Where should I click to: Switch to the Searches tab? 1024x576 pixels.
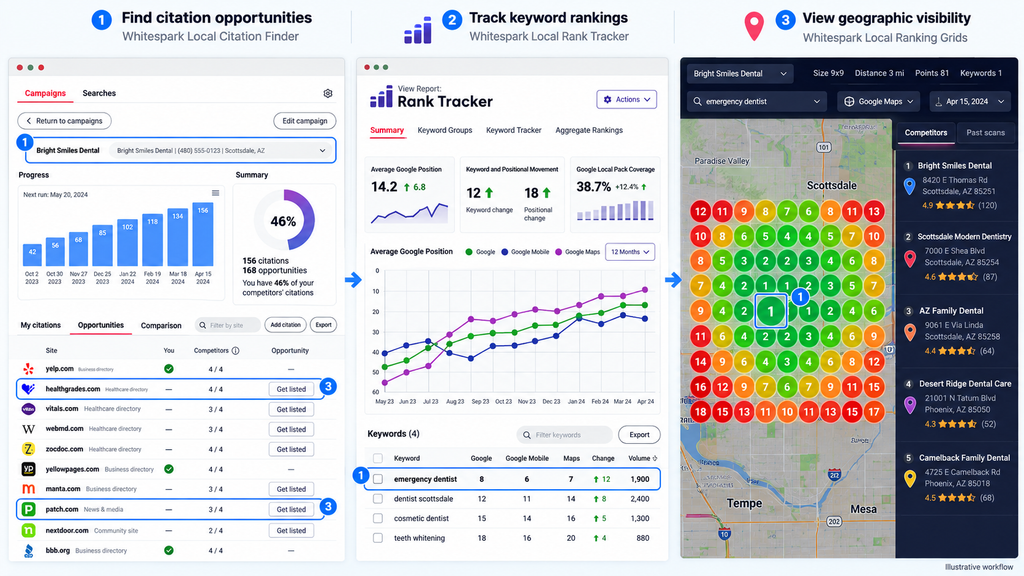[99, 93]
